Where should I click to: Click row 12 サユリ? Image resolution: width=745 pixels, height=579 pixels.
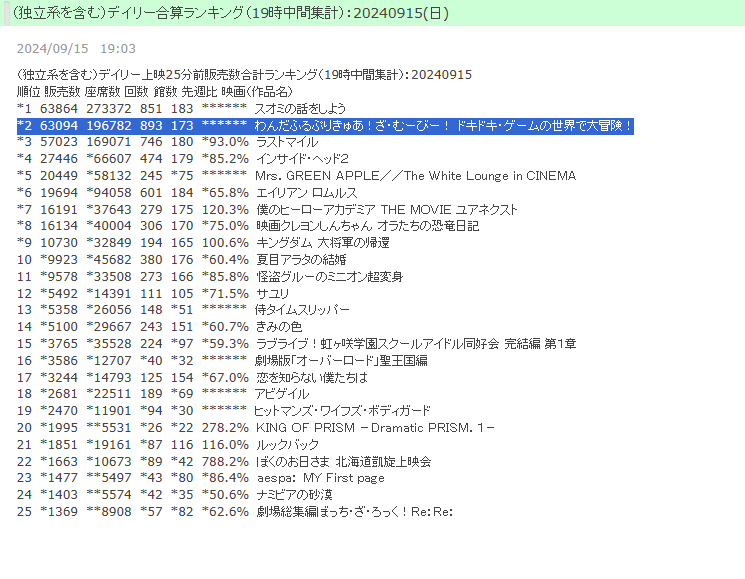pos(153,294)
